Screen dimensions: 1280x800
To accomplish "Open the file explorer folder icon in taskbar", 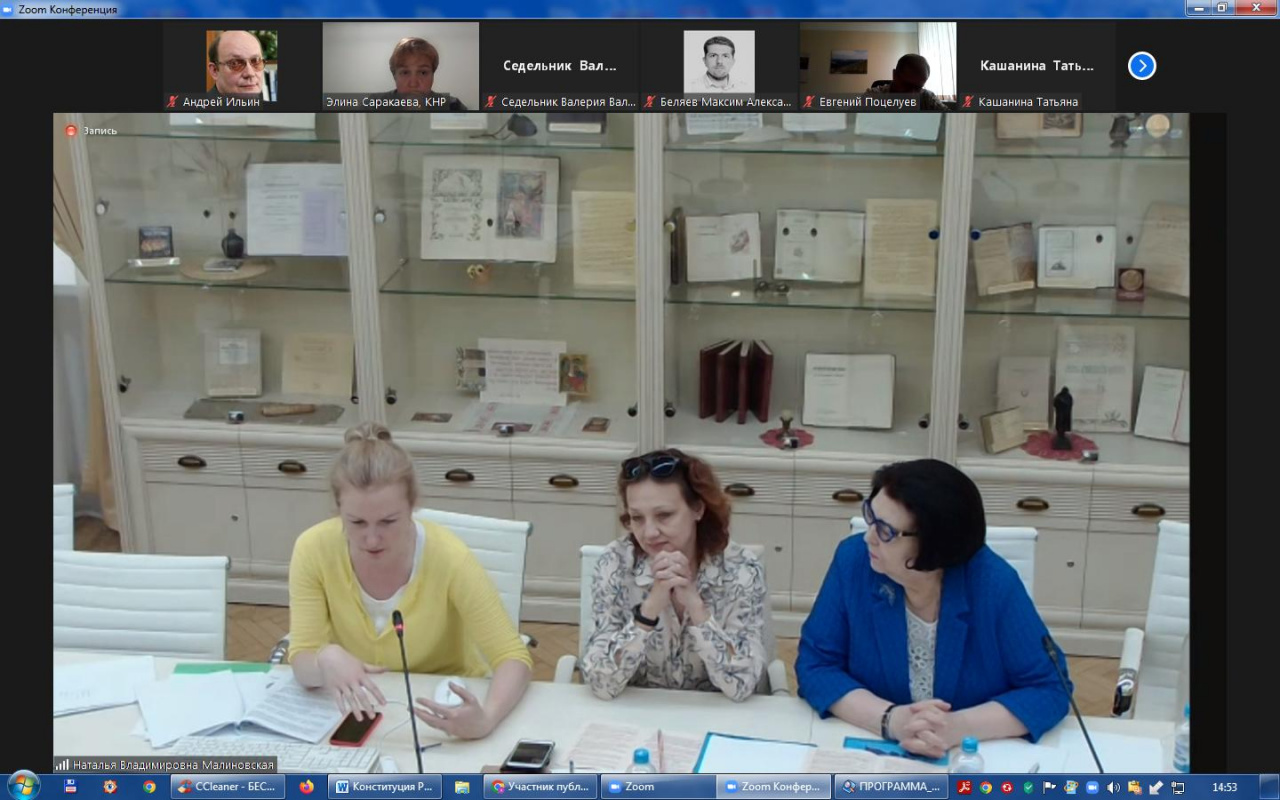I will [x=462, y=787].
